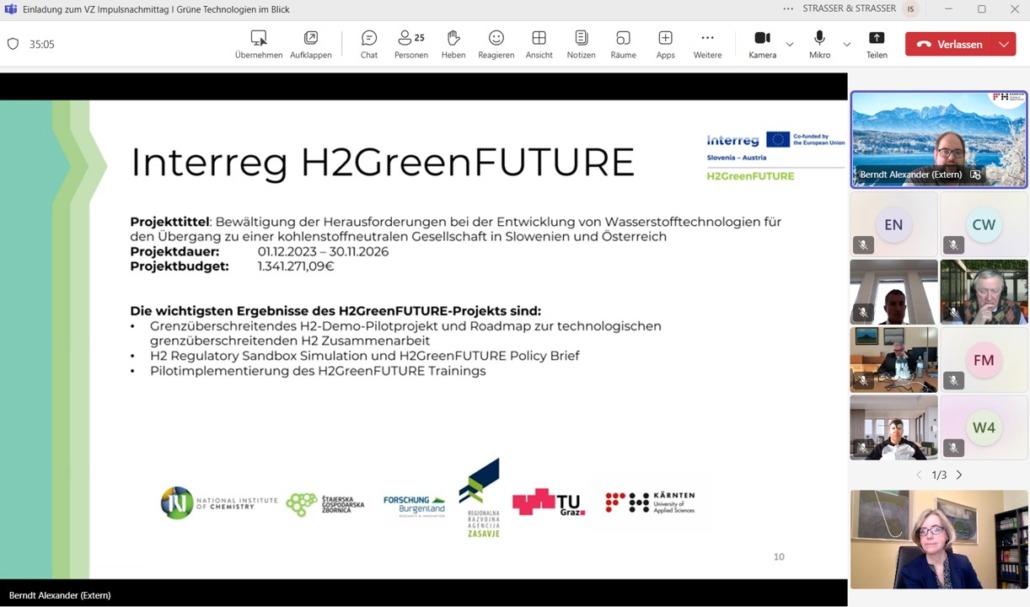Click Übernehmen to take control
This screenshot has height=607, width=1030.
[x=259, y=44]
